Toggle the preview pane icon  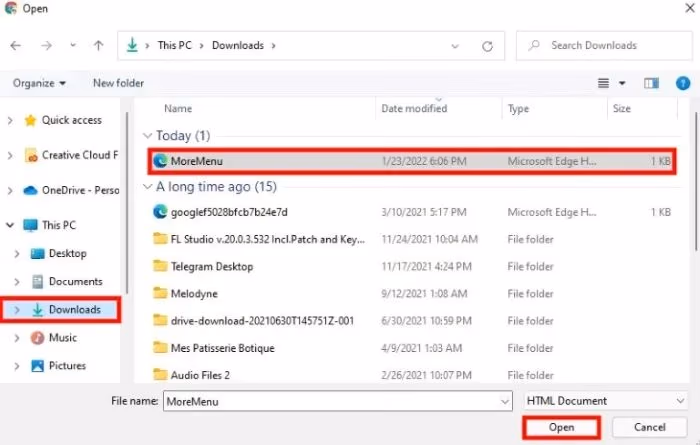point(652,83)
